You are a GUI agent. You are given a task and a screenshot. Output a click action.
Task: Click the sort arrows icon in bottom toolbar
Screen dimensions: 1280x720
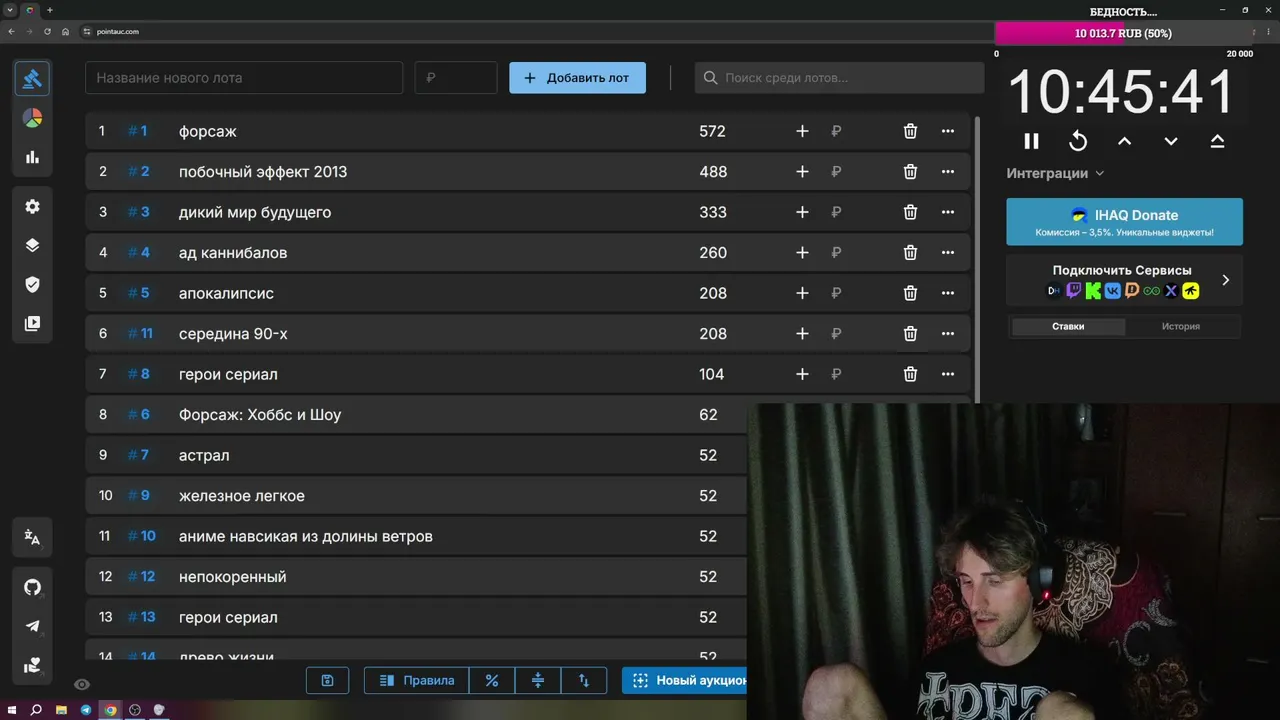(584, 680)
